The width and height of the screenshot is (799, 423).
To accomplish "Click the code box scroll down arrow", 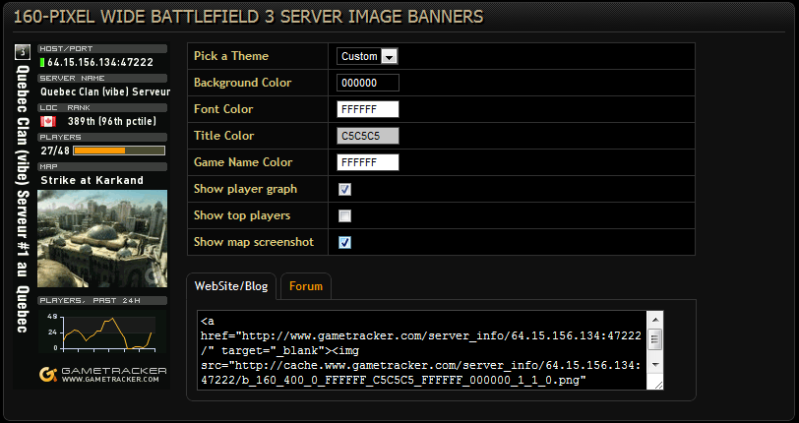I will [655, 365].
